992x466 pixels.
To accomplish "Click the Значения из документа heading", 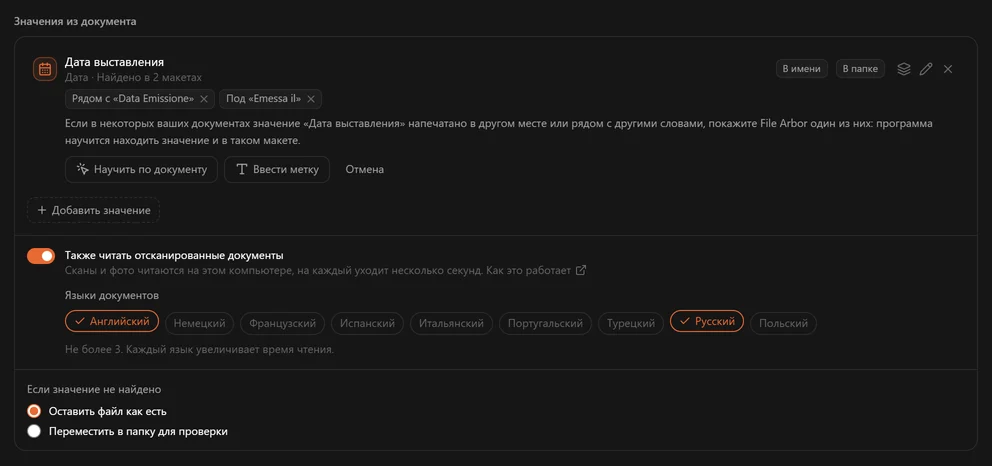I will [x=75, y=21].
